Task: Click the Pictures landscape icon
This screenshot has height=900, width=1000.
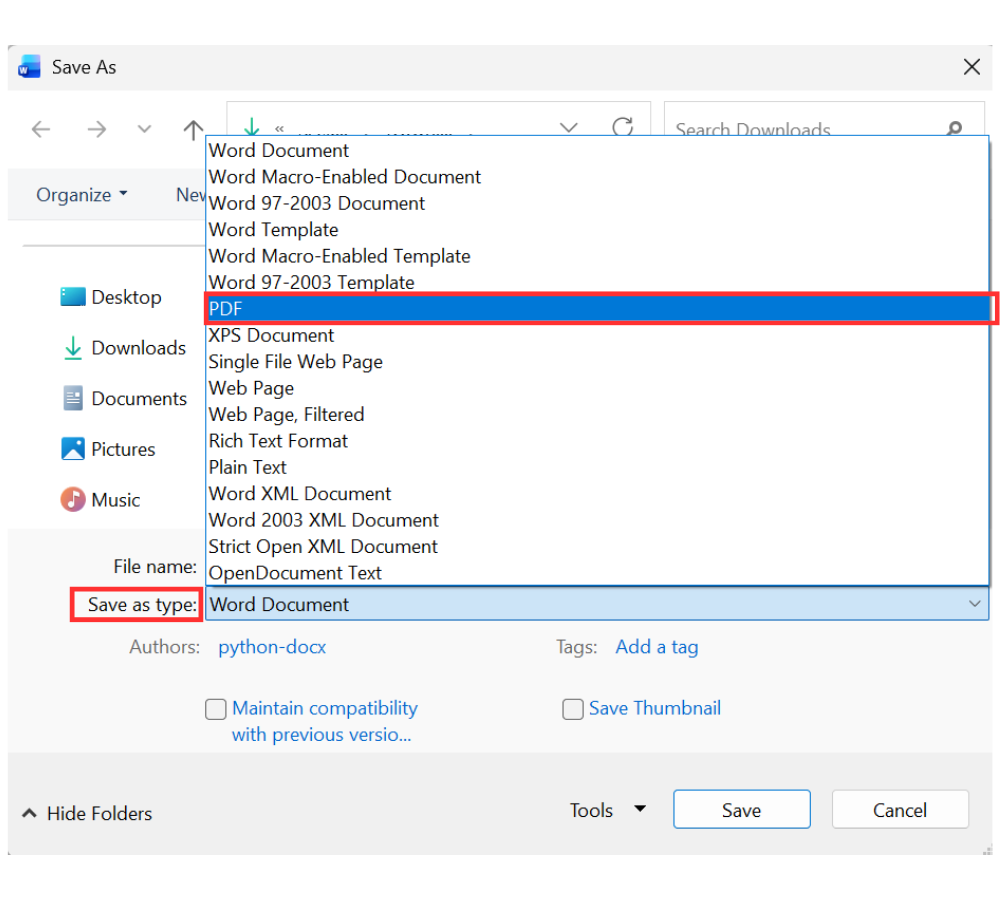Action: [73, 449]
